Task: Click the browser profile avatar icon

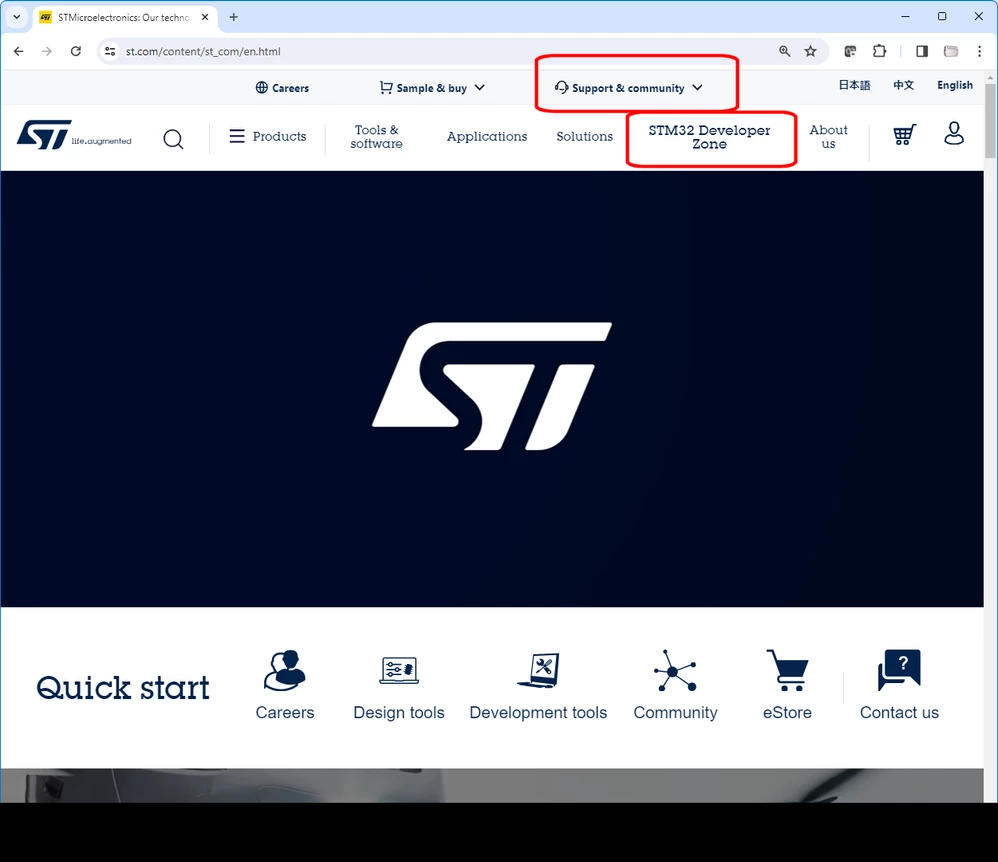Action: (x=951, y=51)
